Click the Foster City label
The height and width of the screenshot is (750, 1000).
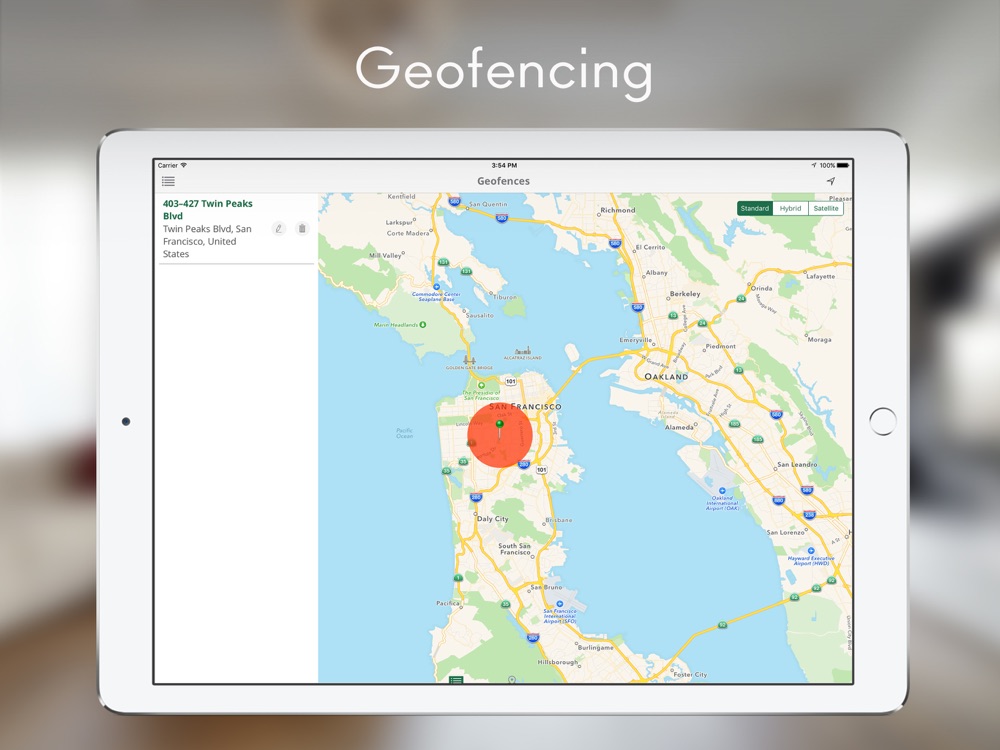pyautogui.click(x=691, y=674)
